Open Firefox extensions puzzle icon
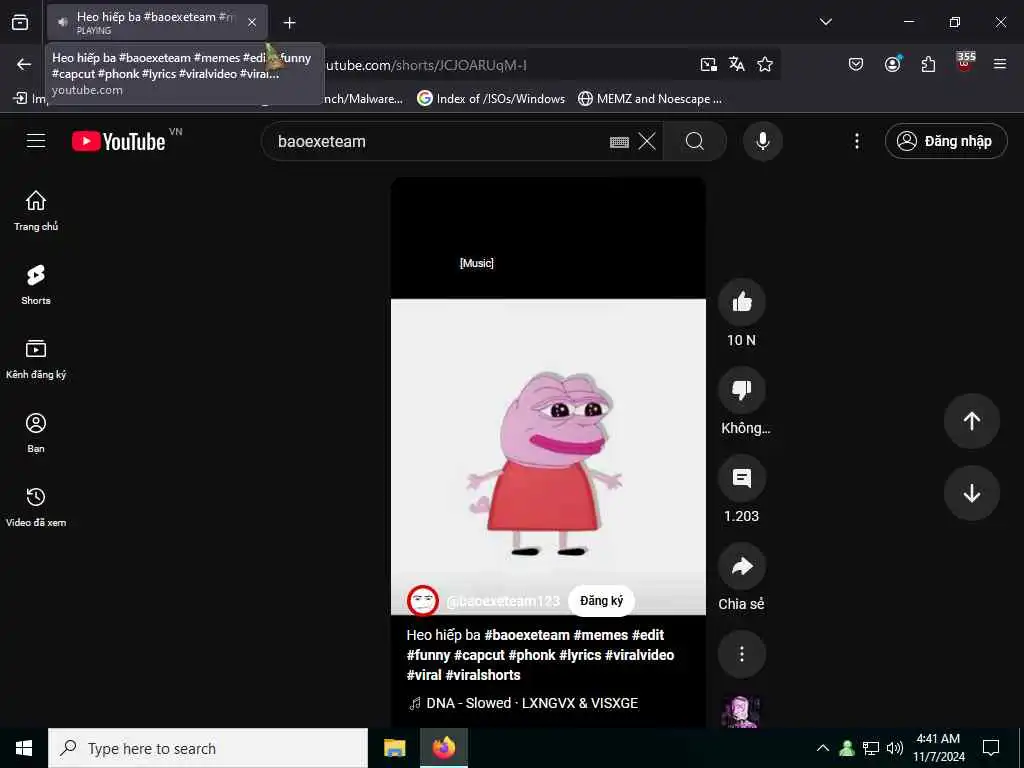The height and width of the screenshot is (768, 1024). [928, 64]
